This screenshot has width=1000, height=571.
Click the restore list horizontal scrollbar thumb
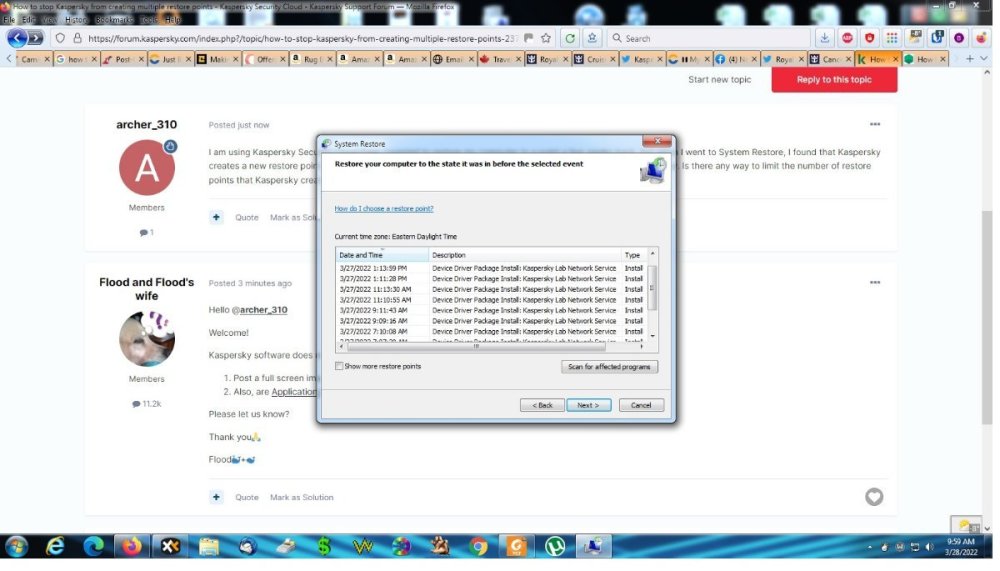(476, 346)
